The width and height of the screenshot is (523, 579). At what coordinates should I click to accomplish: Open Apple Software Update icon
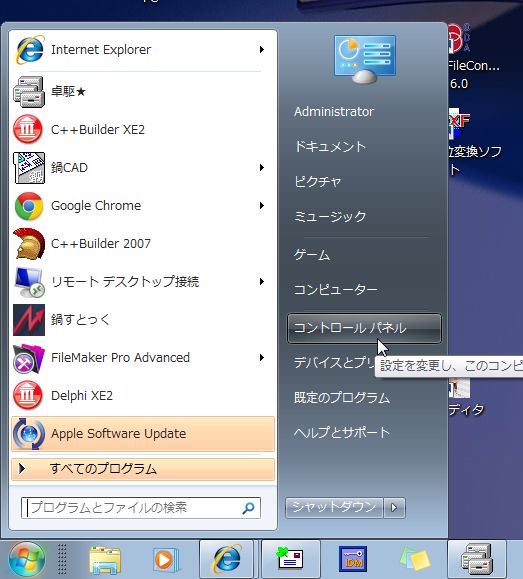click(29, 434)
